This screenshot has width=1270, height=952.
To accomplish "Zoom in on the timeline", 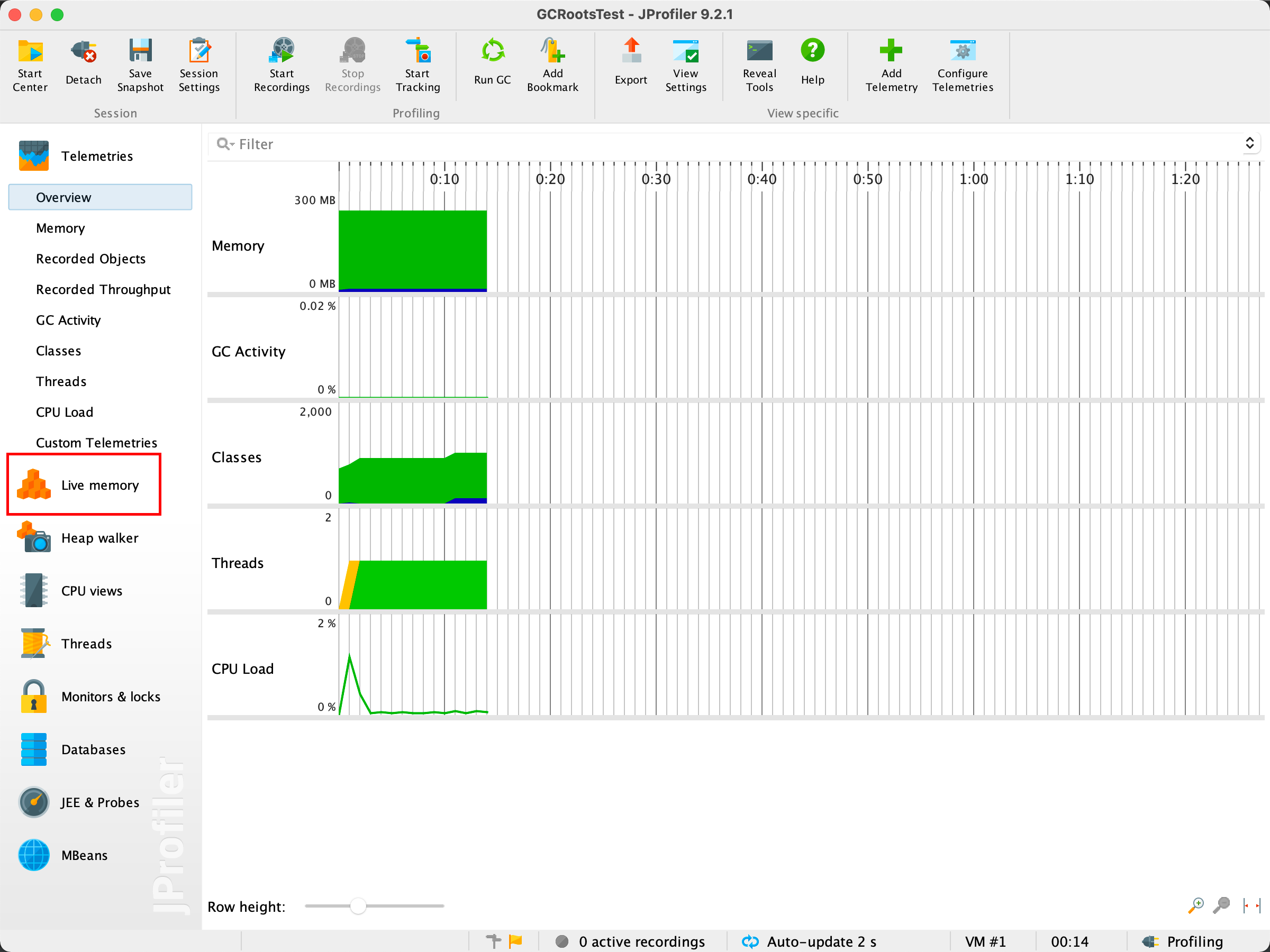I will (x=1195, y=905).
